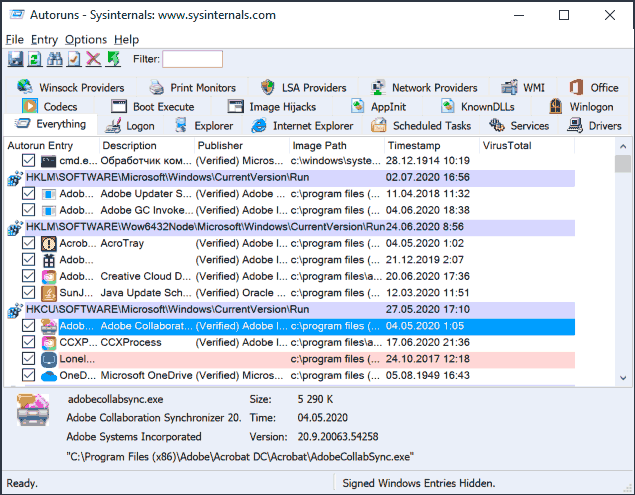635x495 pixels.
Task: Open the Services tab
Action: coord(519,126)
